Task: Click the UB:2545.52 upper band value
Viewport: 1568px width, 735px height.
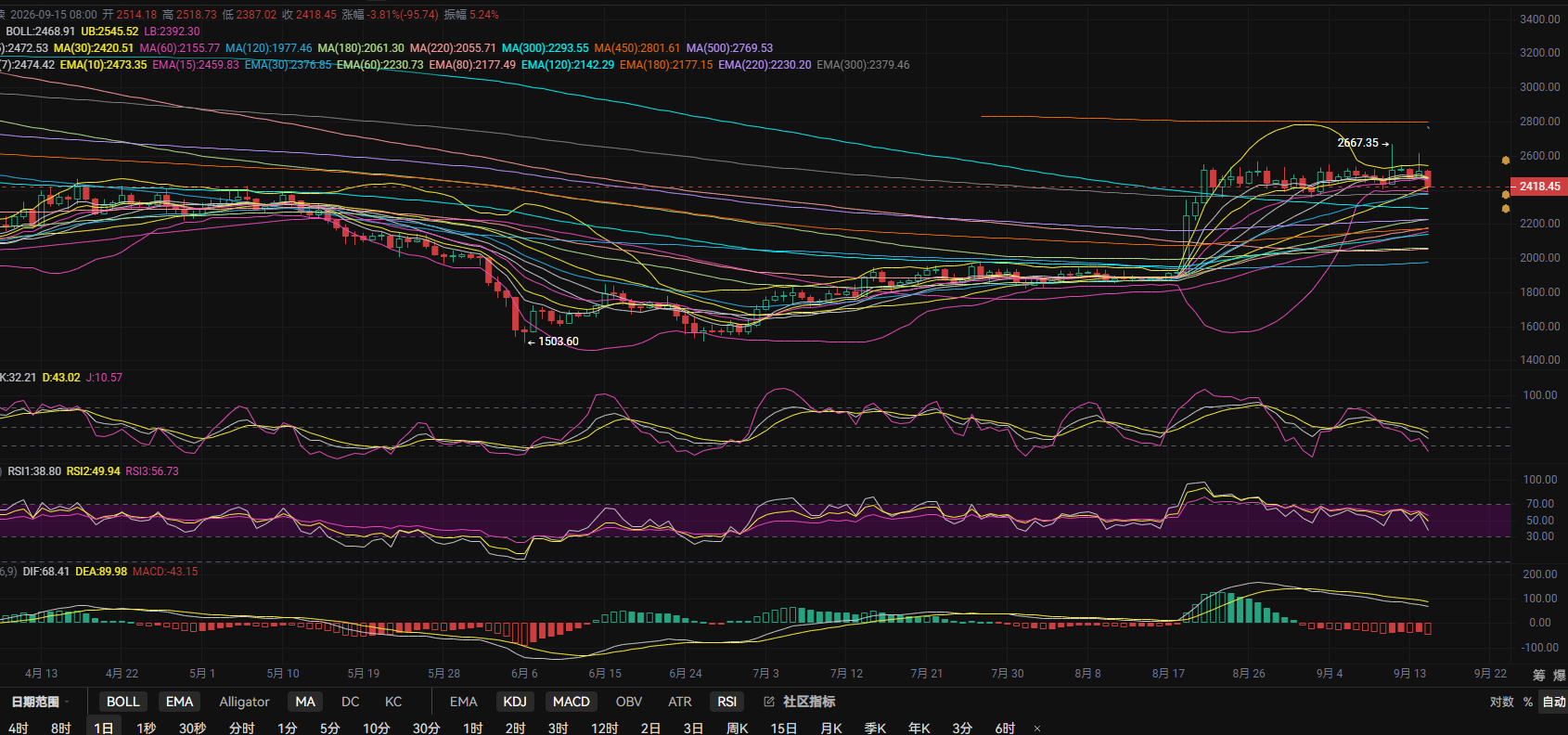Action: coord(109,32)
